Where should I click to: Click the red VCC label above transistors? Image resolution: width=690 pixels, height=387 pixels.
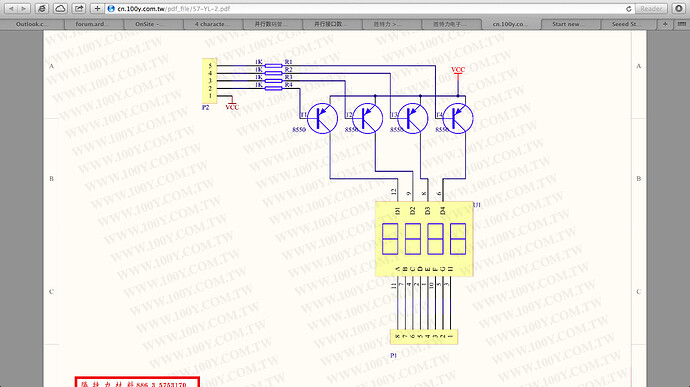(x=458, y=70)
